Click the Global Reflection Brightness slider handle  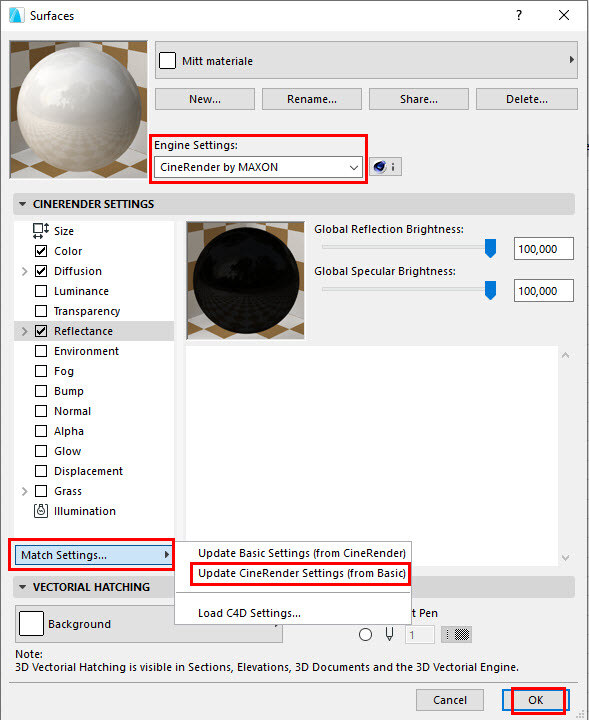pos(490,248)
